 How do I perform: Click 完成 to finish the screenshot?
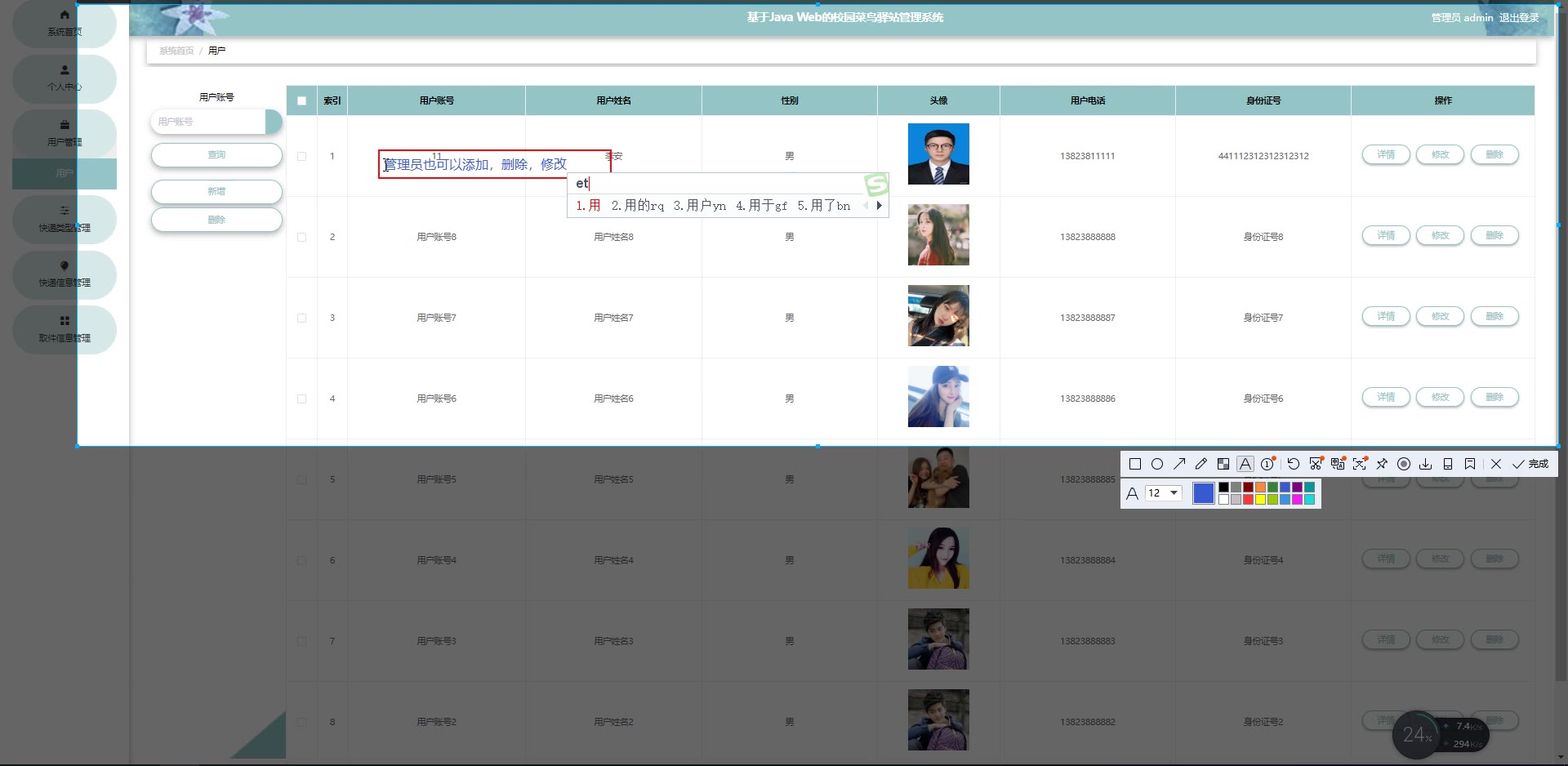click(1530, 464)
